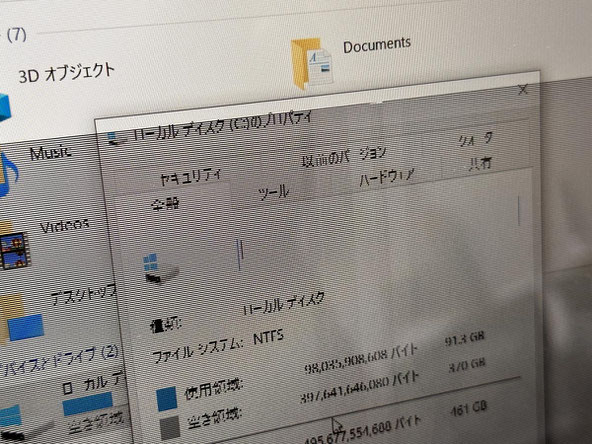The image size is (592, 444).
Task: Open the 3D オブジェクト folder in Explorer
Action: coord(66,72)
